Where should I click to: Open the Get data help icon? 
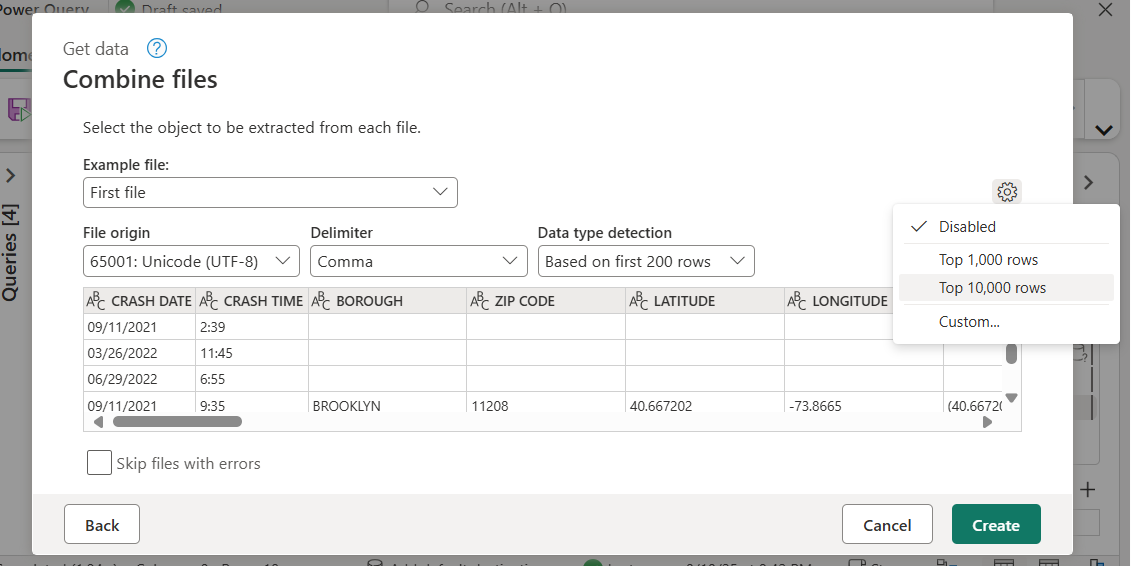157,48
